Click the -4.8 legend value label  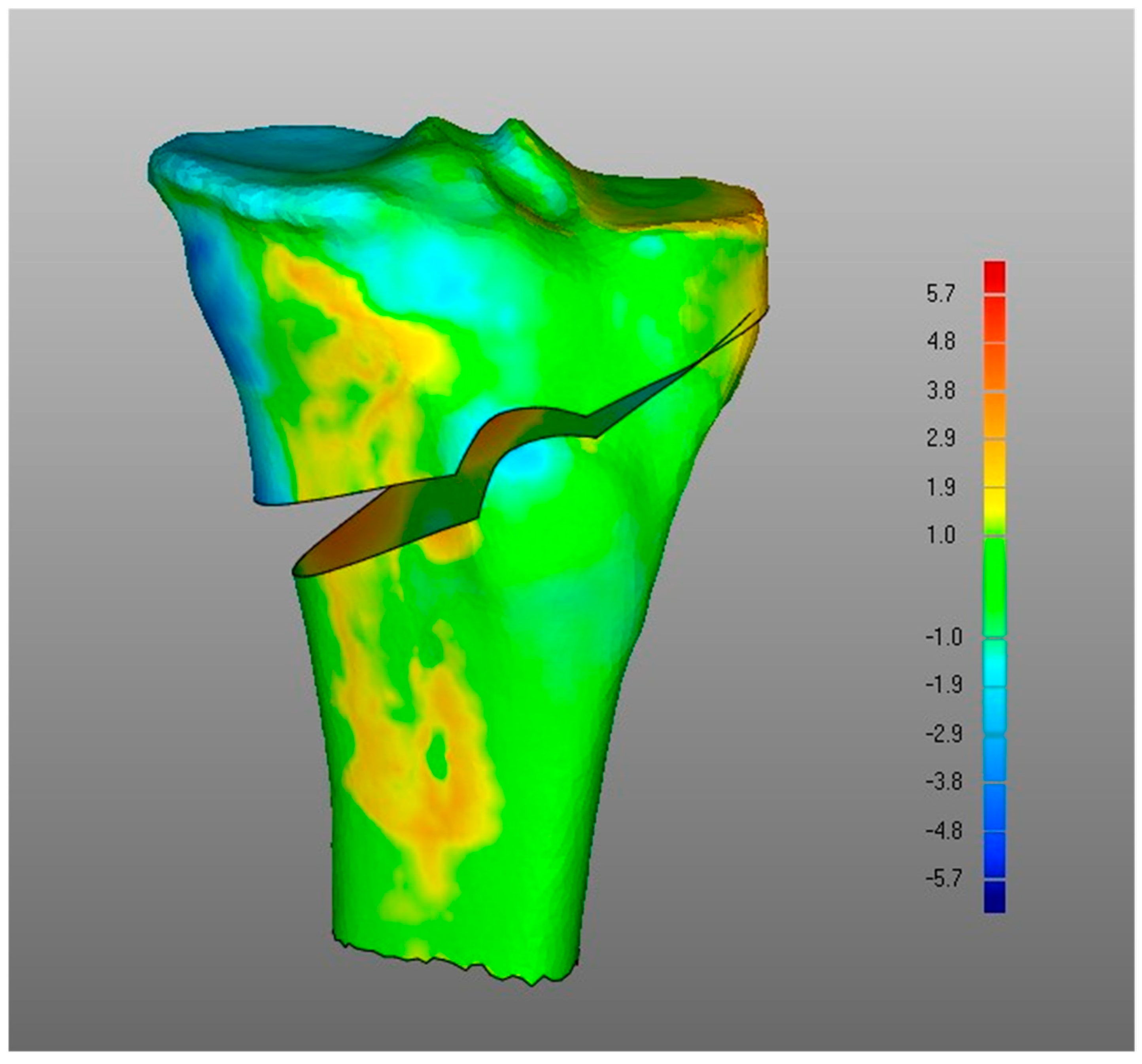[943, 830]
